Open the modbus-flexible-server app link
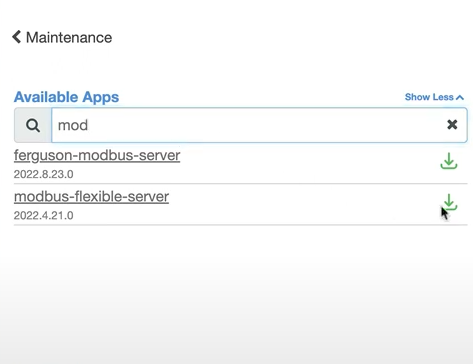Viewport: 473px width, 364px height. pyautogui.click(x=91, y=197)
